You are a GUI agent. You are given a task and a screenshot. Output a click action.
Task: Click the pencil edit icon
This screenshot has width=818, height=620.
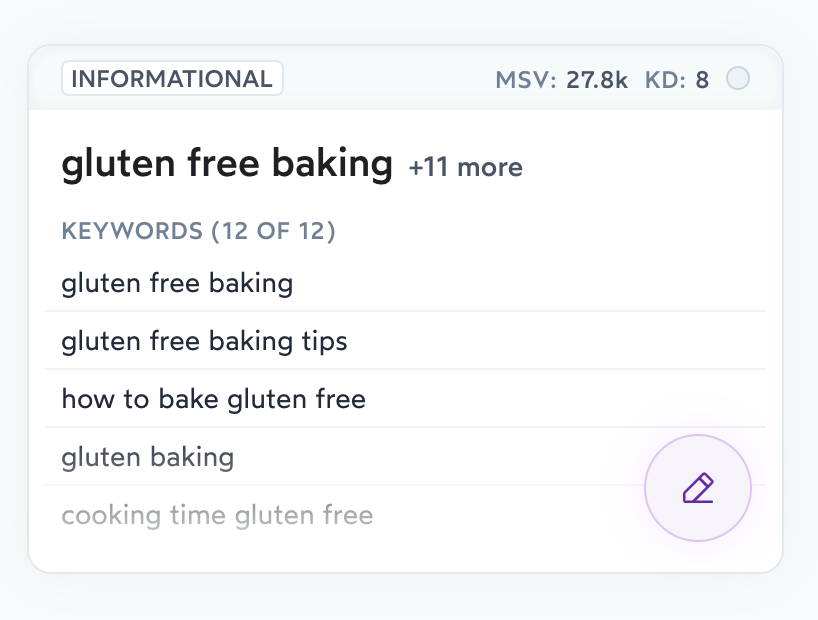pyautogui.click(x=698, y=488)
